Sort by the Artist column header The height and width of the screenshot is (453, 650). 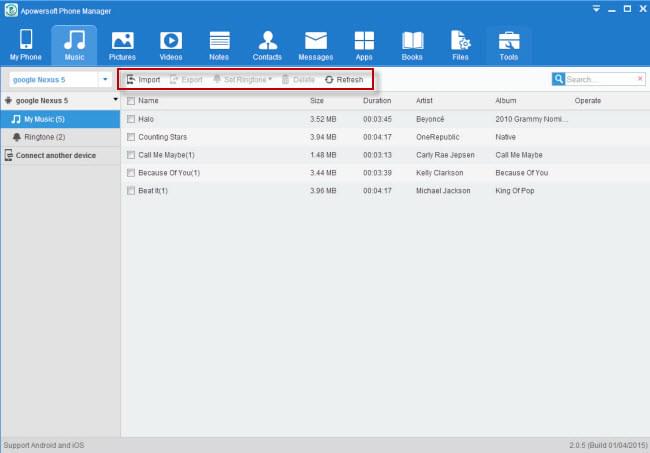424,101
